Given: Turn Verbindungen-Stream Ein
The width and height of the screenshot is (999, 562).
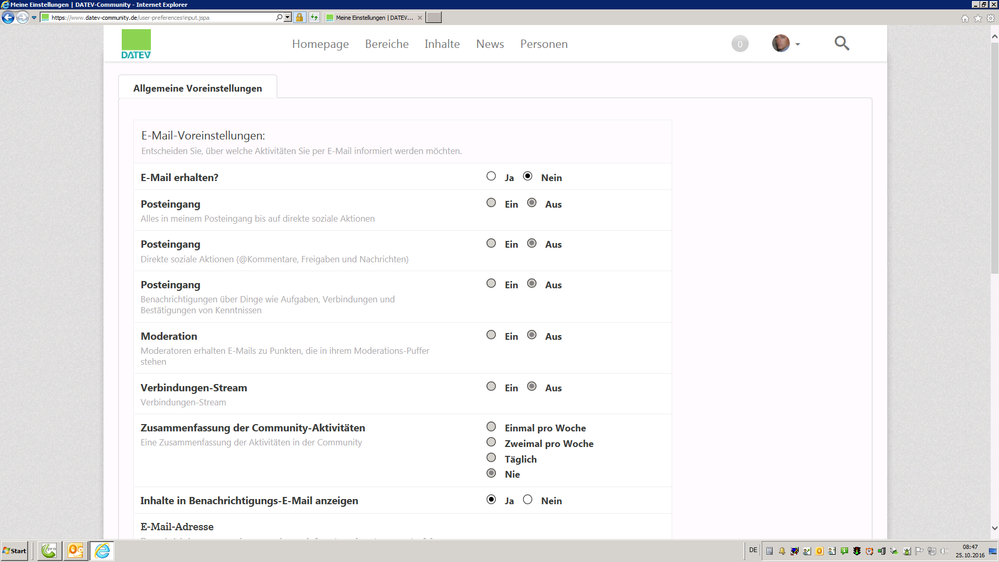Looking at the screenshot, I should pyautogui.click(x=491, y=387).
